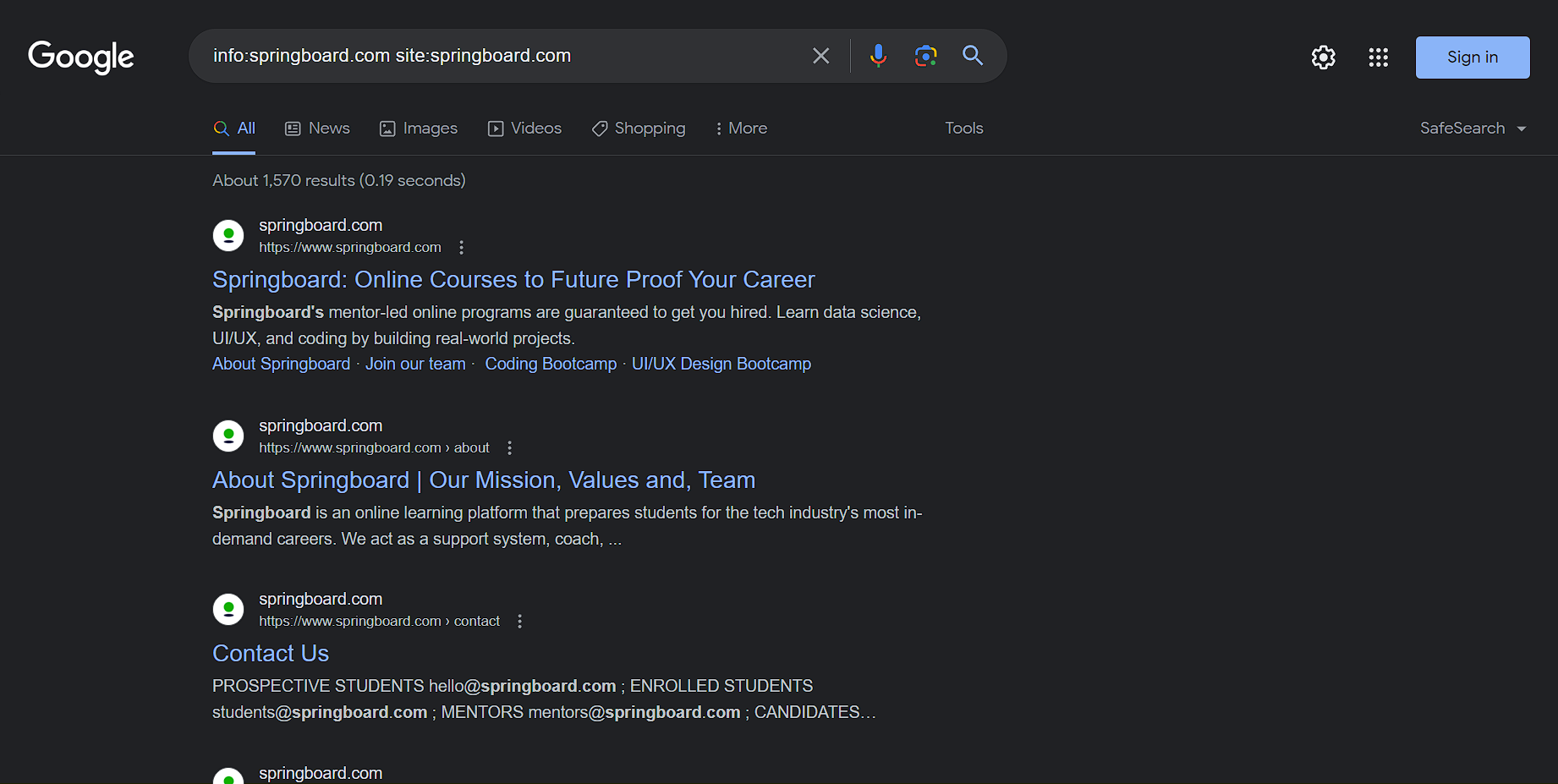Switch to the Images tab

(x=419, y=129)
